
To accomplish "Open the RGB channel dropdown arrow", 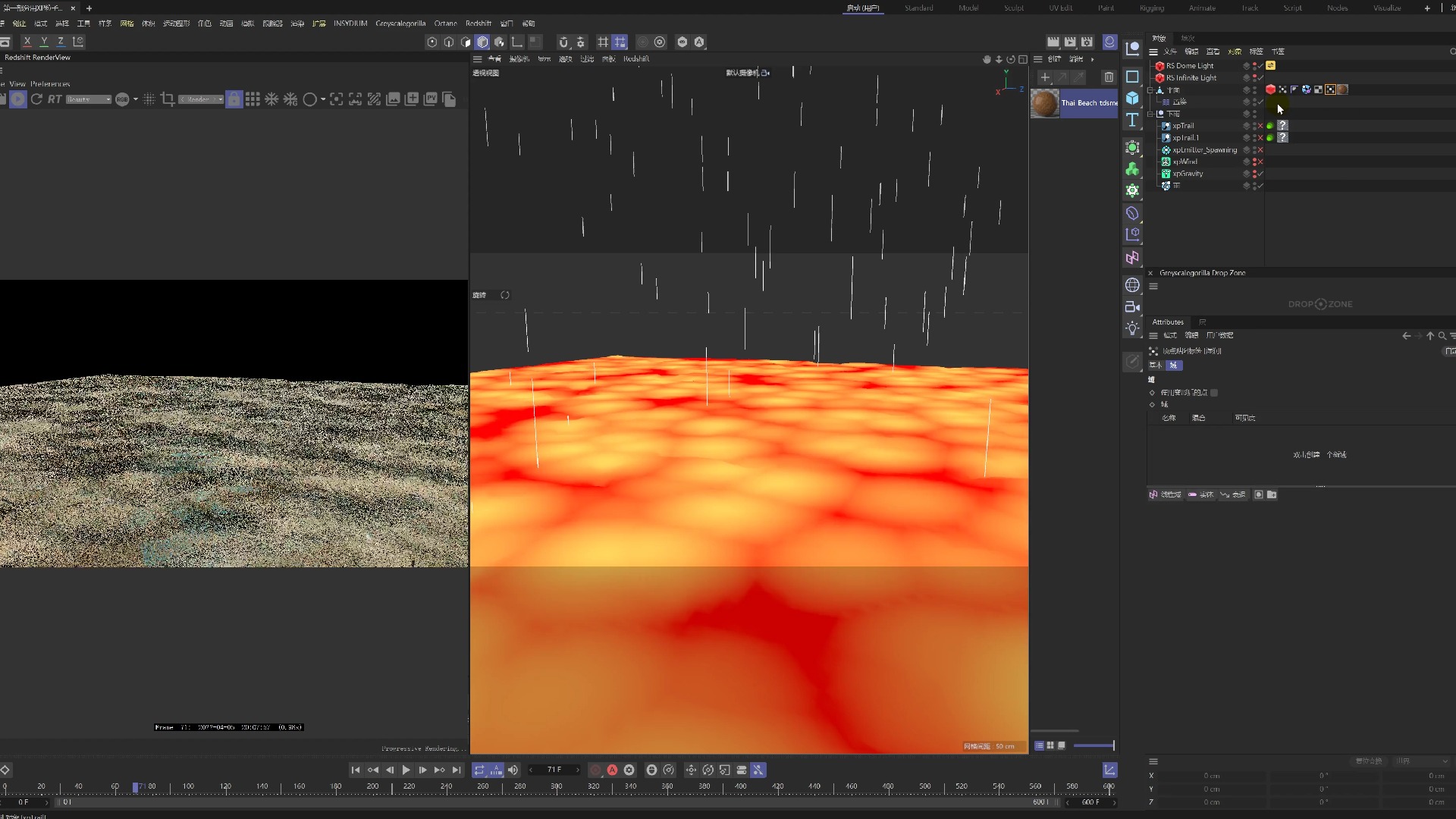I will pyautogui.click(x=136, y=99).
